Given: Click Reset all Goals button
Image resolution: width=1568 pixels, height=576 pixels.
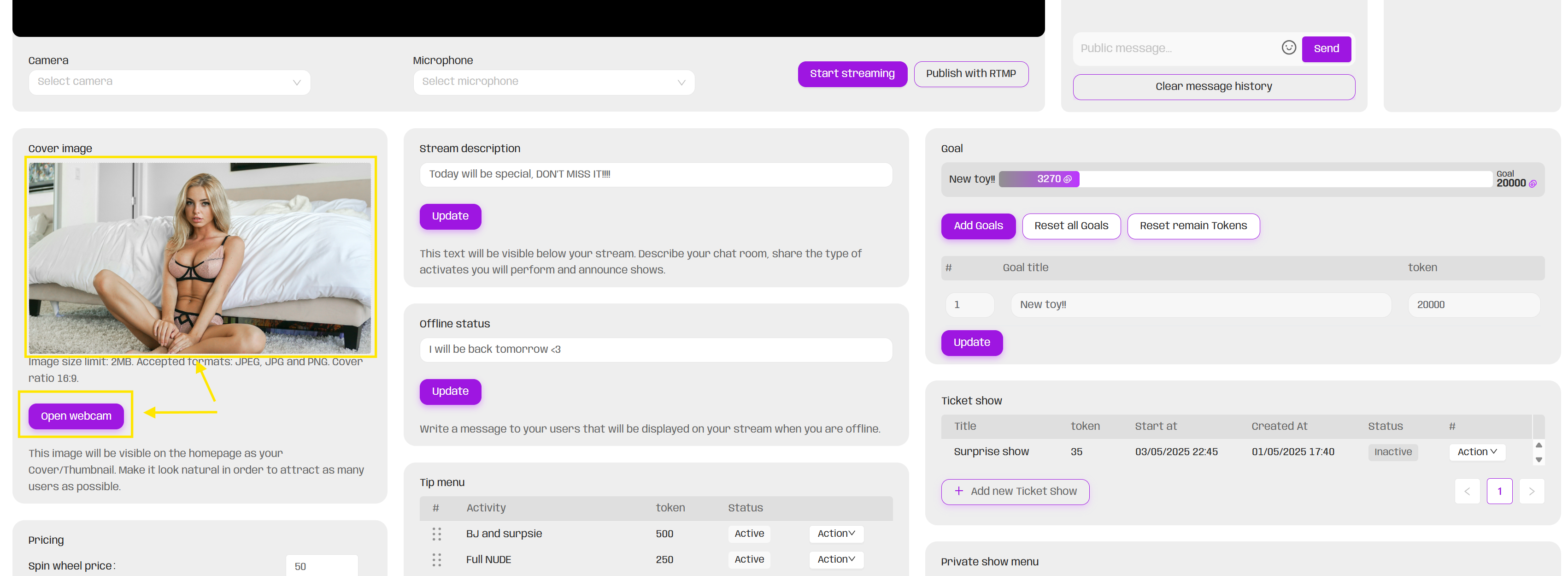Looking at the screenshot, I should tap(1071, 226).
